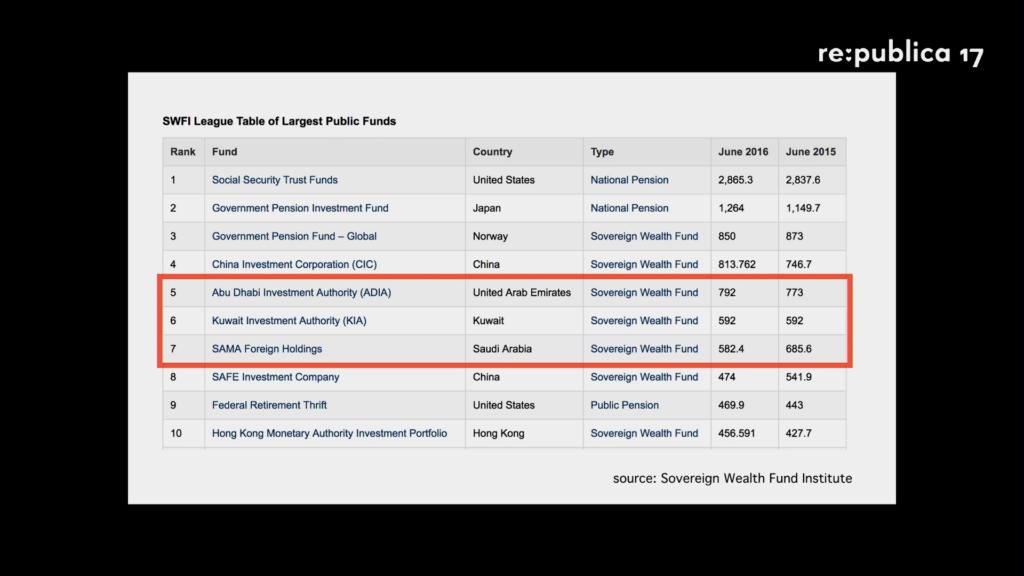
Task: Click the June 2016 value 582.4
Action: click(x=731, y=348)
